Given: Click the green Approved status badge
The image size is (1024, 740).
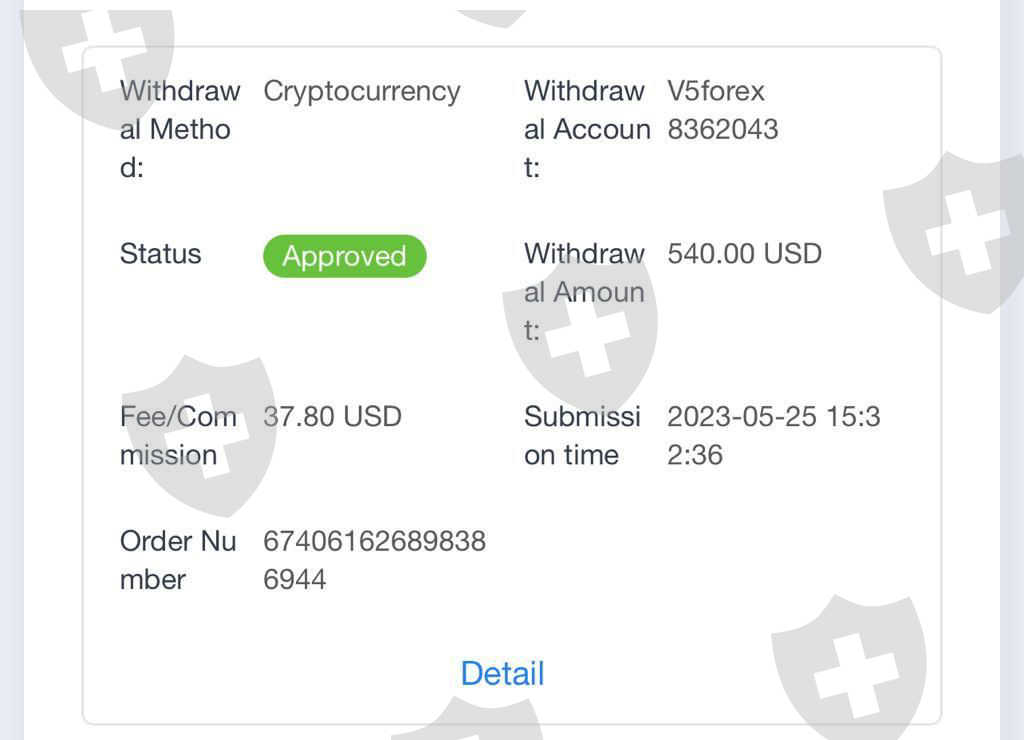Looking at the screenshot, I should [x=344, y=256].
